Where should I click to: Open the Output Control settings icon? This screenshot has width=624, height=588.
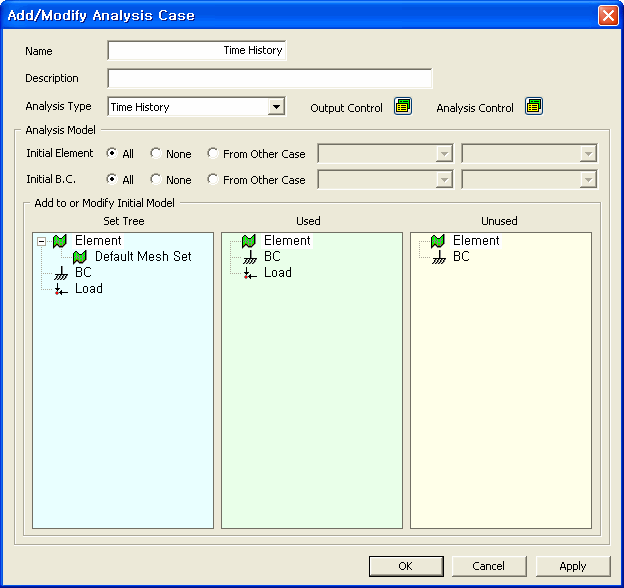tap(403, 107)
